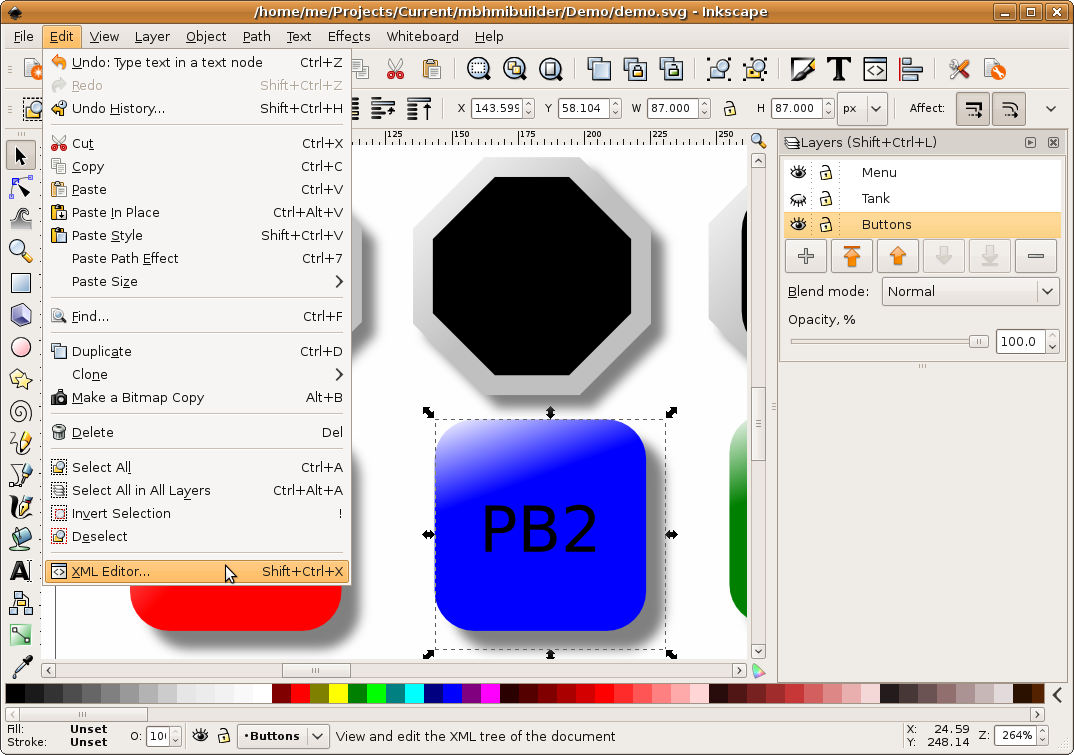Click Zoom to fit selection icon
1074x755 pixels.
point(479,69)
